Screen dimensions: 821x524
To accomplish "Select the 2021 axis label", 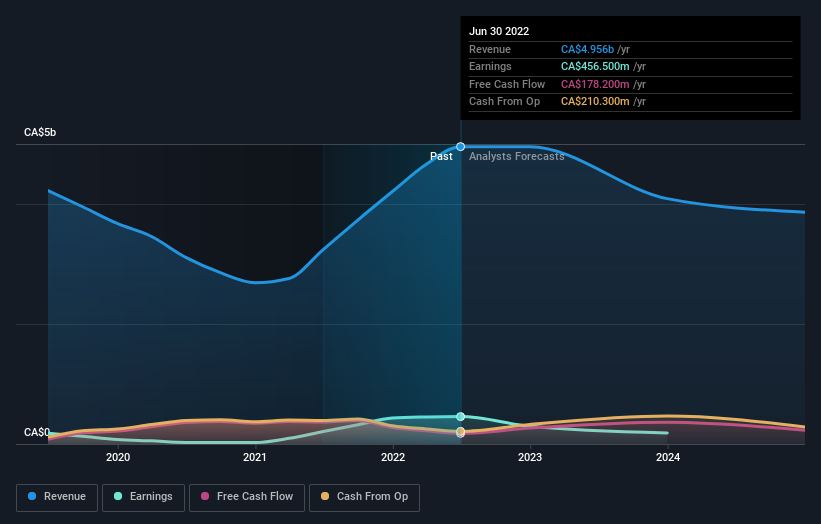I will coord(255,457).
